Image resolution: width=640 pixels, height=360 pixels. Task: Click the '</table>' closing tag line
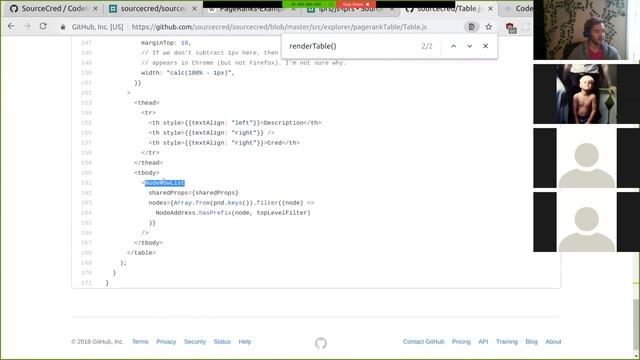click(141, 253)
